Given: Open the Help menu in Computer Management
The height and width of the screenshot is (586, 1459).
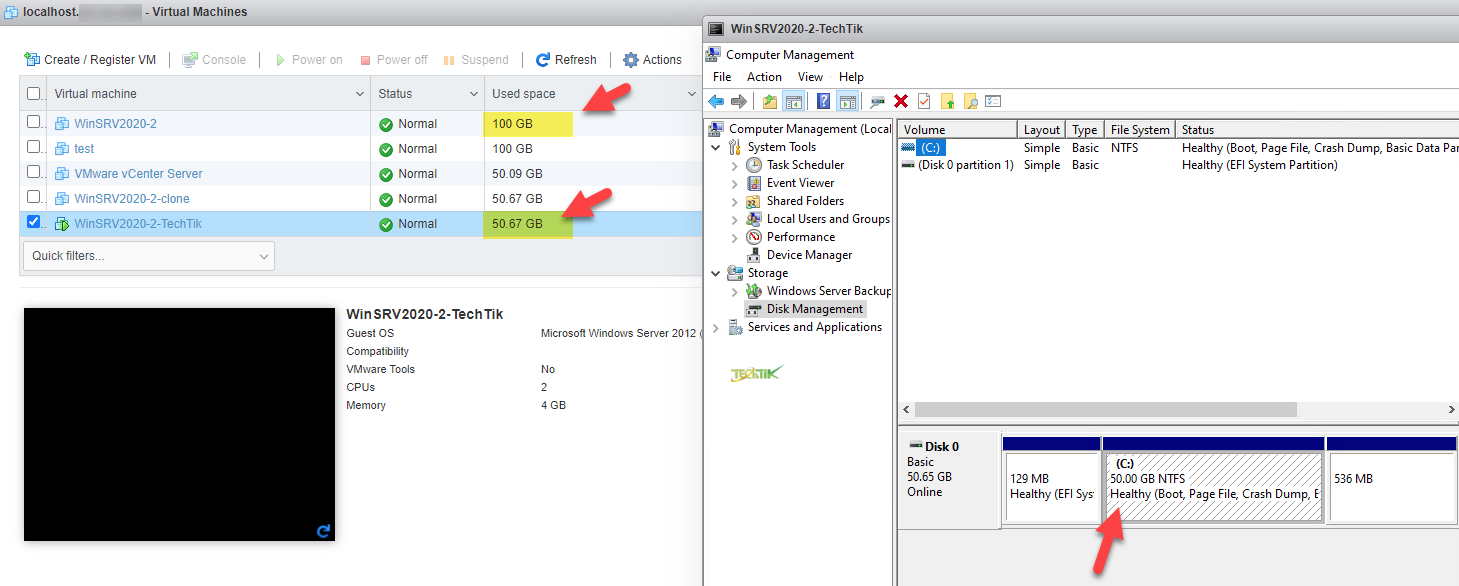Looking at the screenshot, I should [x=851, y=77].
